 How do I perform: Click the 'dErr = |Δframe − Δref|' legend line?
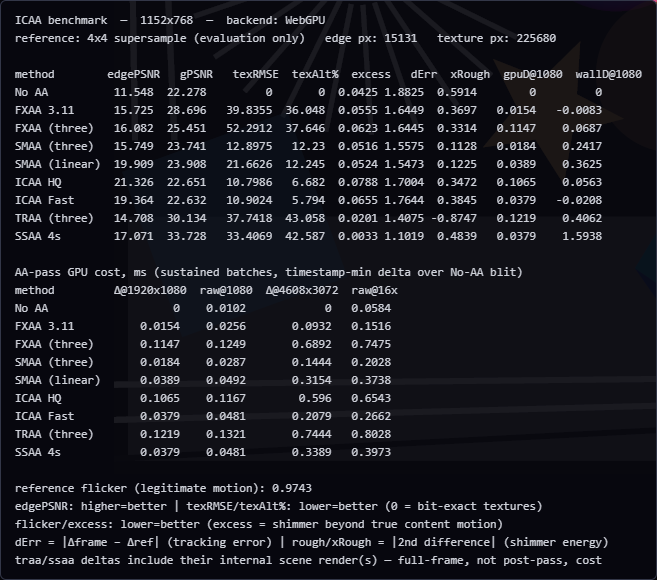(311, 543)
